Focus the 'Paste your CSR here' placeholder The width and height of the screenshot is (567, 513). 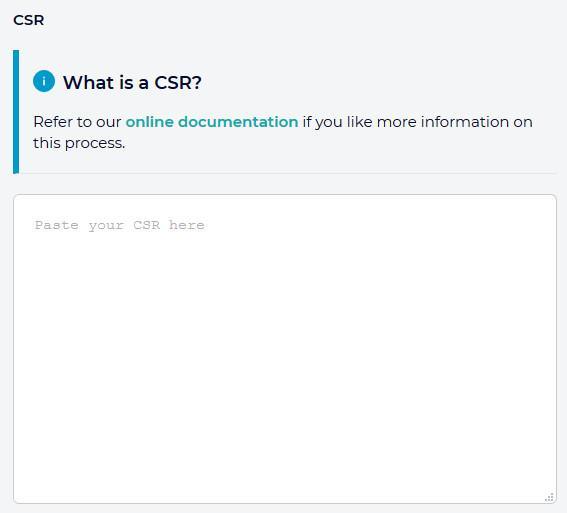(x=120, y=225)
